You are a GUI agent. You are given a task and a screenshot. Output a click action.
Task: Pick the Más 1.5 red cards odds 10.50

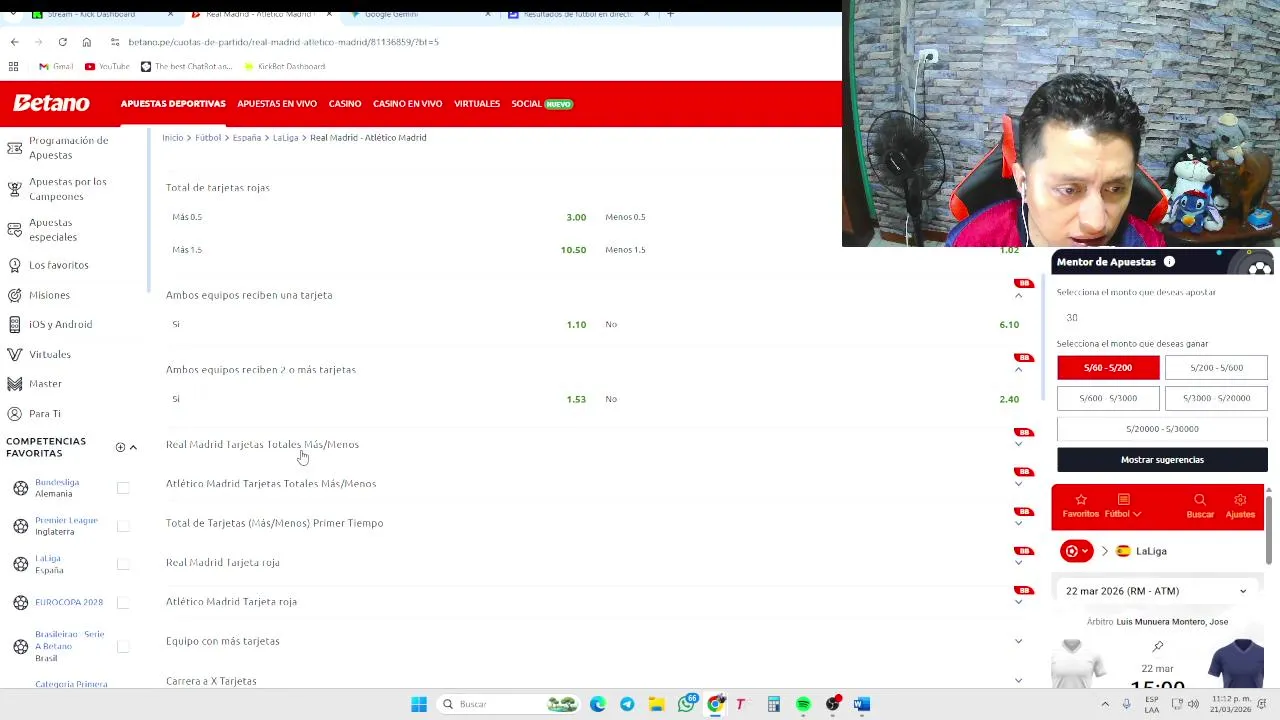tap(573, 250)
